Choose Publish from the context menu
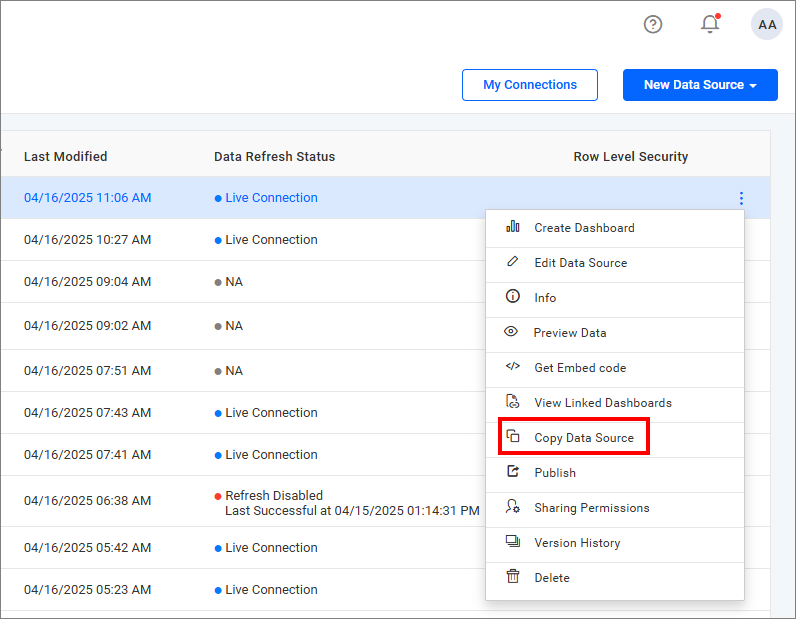The width and height of the screenshot is (796, 619). [615, 473]
